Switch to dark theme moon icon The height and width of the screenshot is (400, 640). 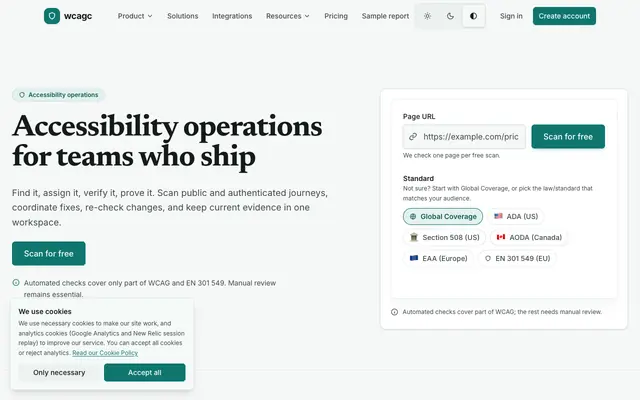[450, 16]
